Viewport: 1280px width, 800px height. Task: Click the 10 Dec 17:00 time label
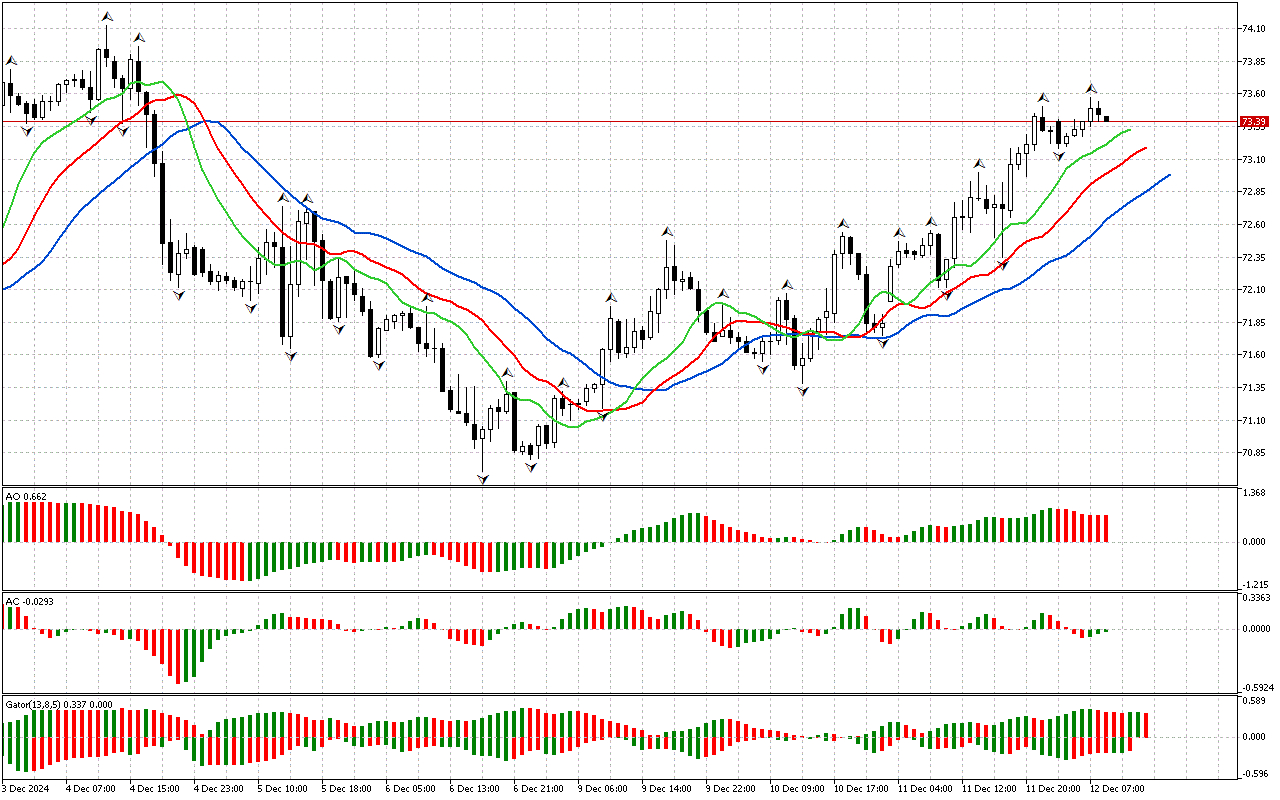click(x=861, y=789)
